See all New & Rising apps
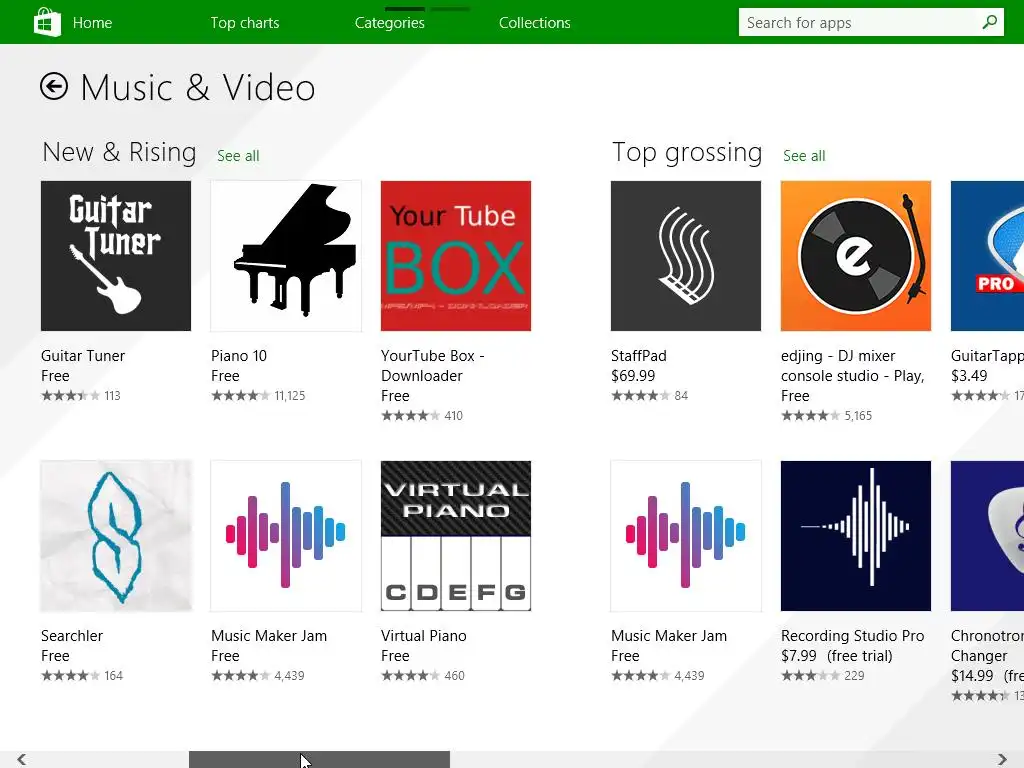Image resolution: width=1024 pixels, height=768 pixels. pos(238,156)
